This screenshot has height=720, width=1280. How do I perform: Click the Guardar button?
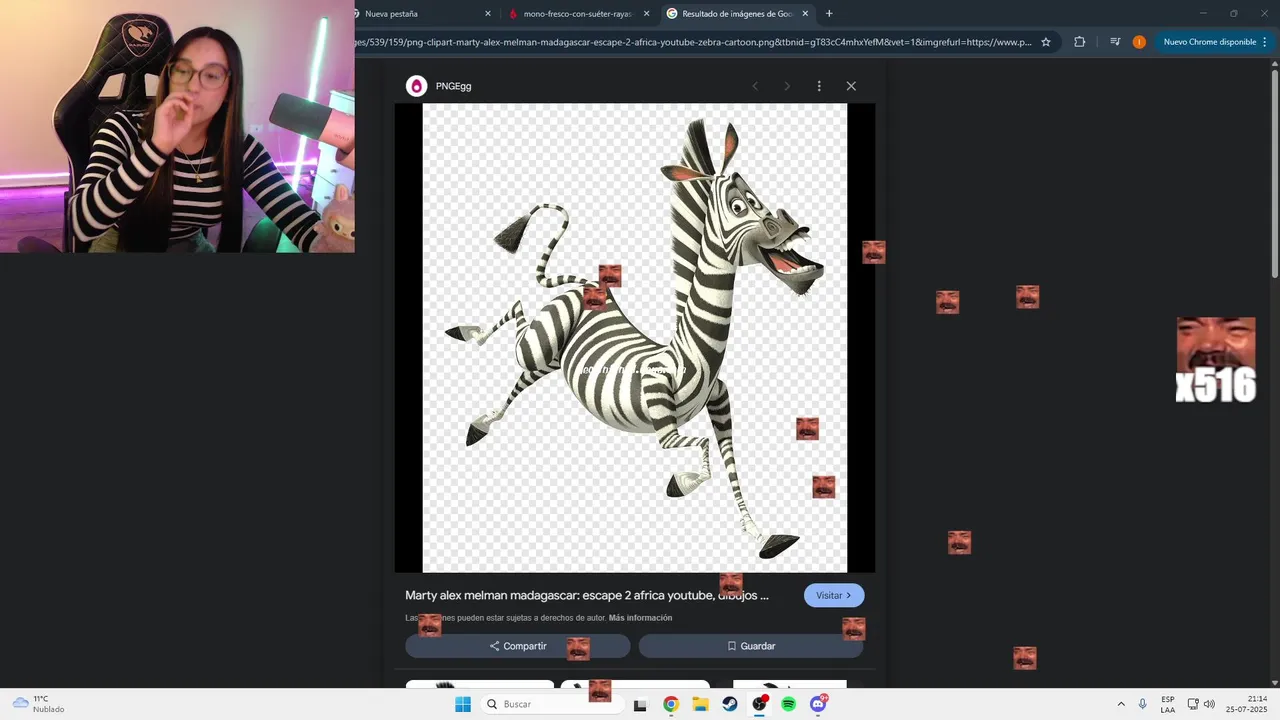(751, 646)
